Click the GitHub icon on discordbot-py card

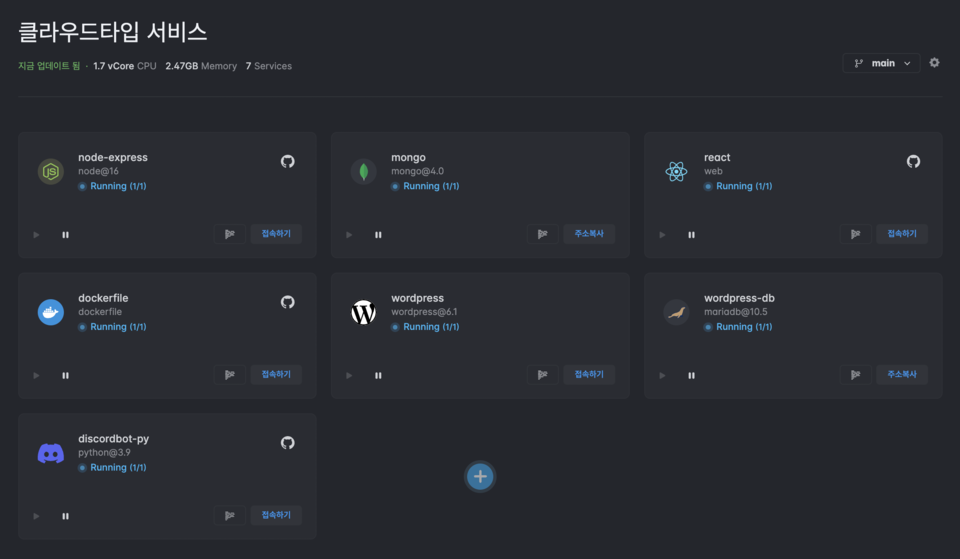point(288,442)
